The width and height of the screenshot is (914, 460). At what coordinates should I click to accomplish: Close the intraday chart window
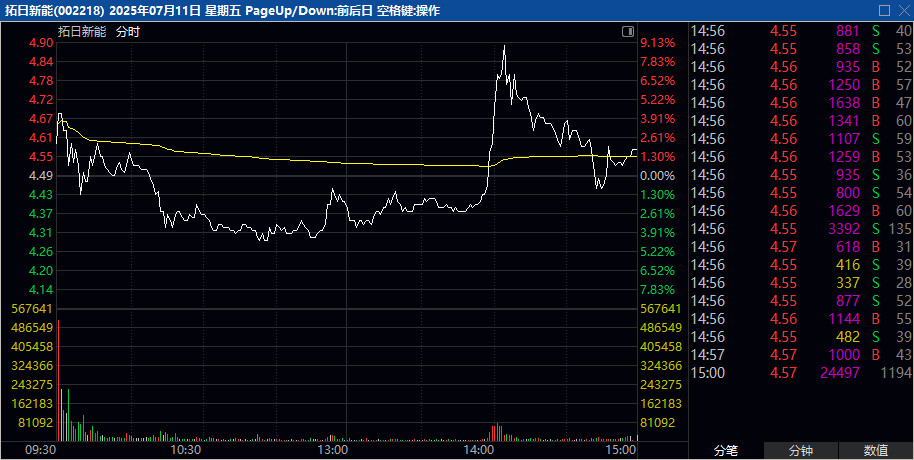(x=902, y=10)
